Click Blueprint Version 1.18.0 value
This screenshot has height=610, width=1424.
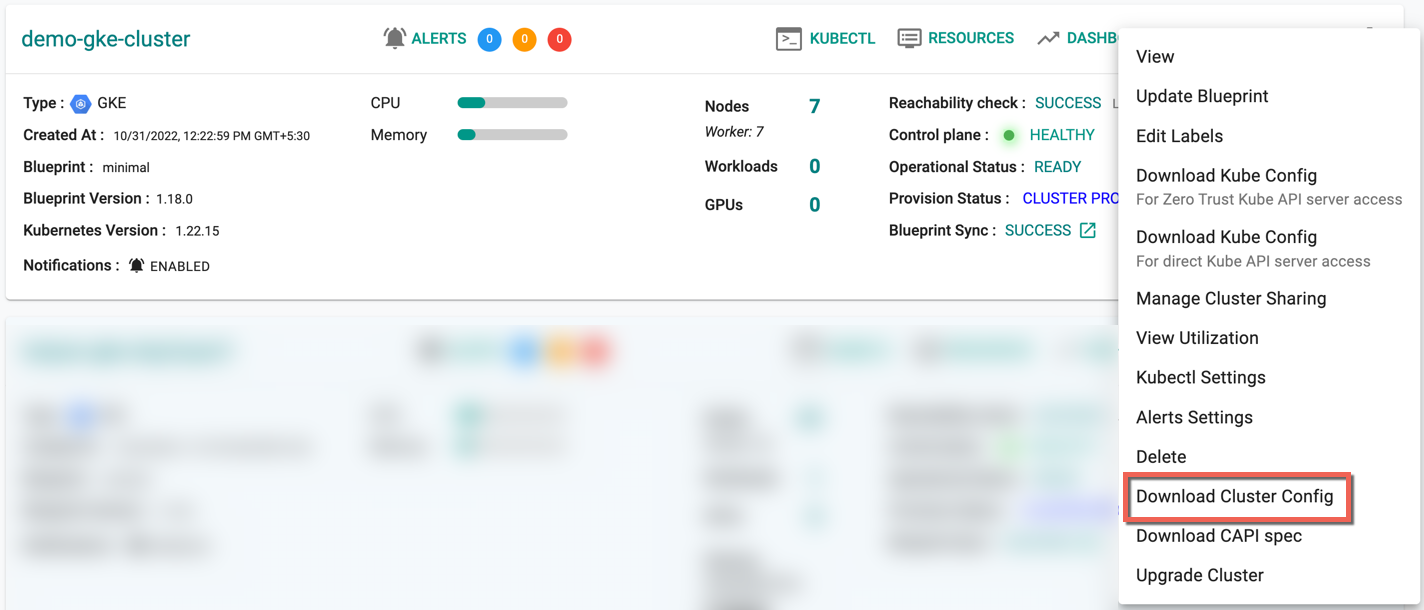[x=174, y=199]
